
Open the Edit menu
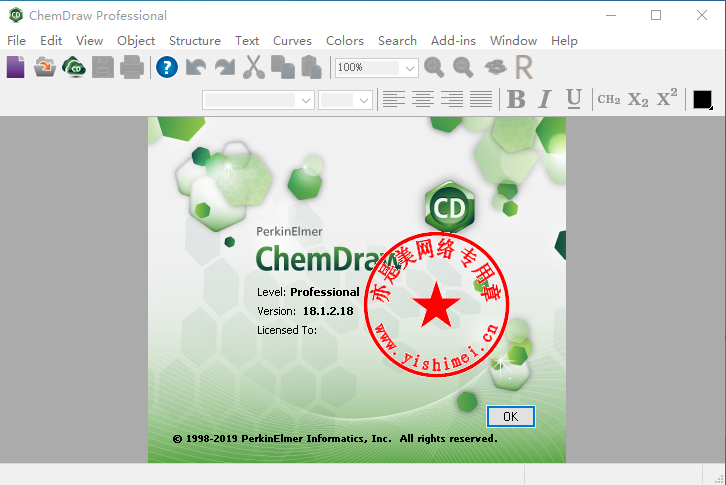point(51,41)
